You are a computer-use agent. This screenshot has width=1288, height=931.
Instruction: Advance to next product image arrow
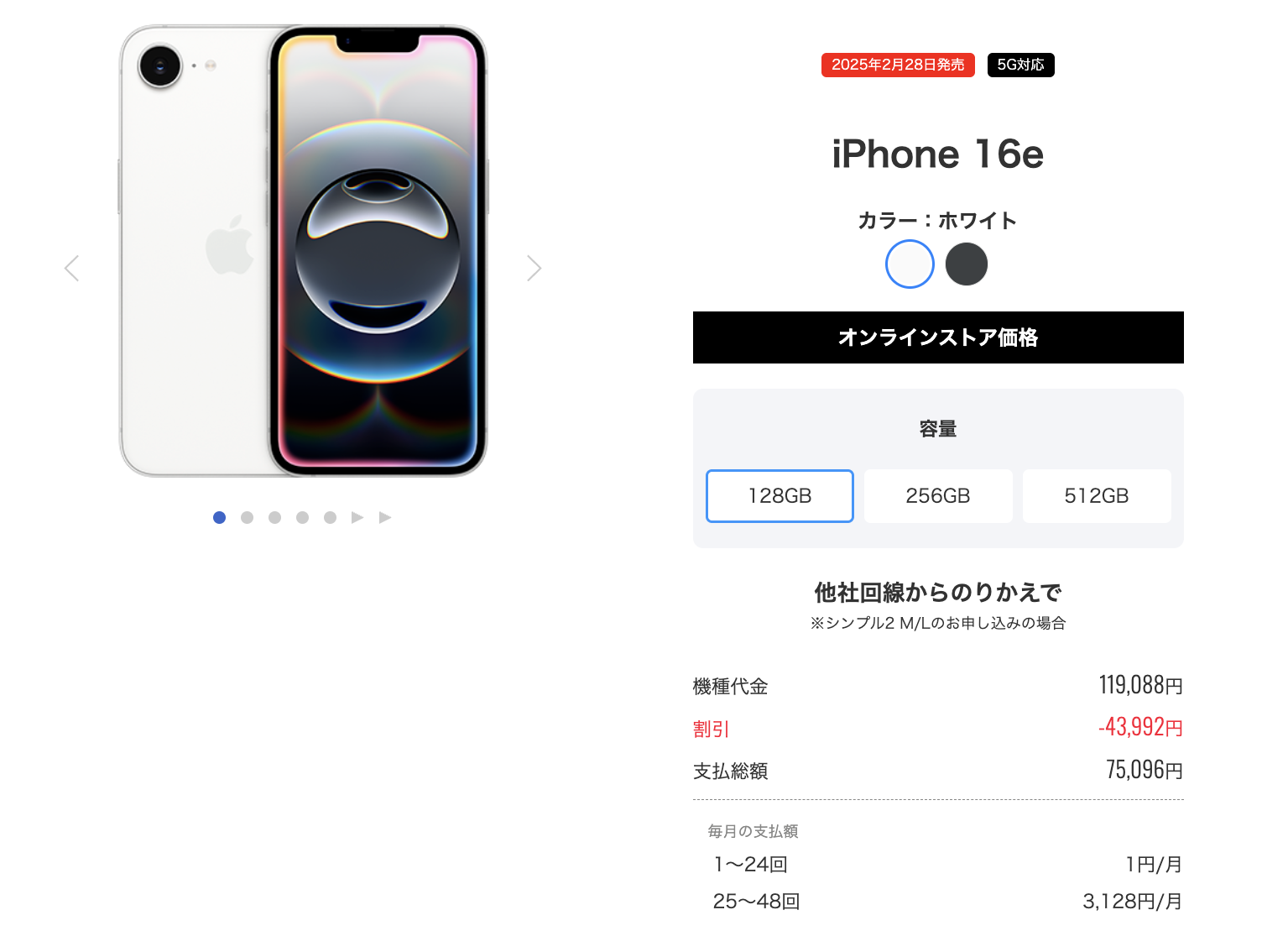click(534, 269)
